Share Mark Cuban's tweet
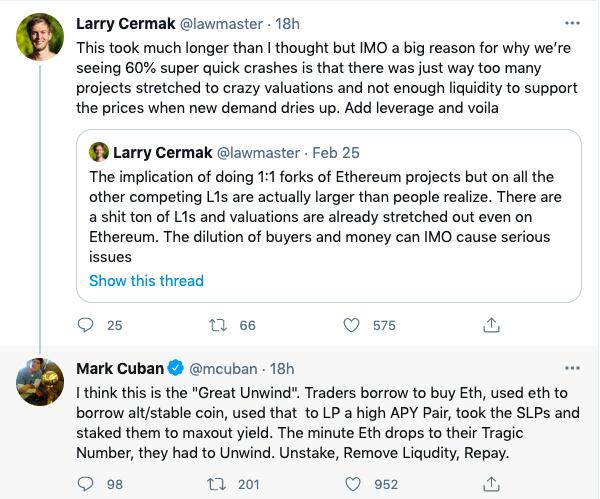Image resolution: width=600 pixels, height=499 pixels. click(491, 485)
